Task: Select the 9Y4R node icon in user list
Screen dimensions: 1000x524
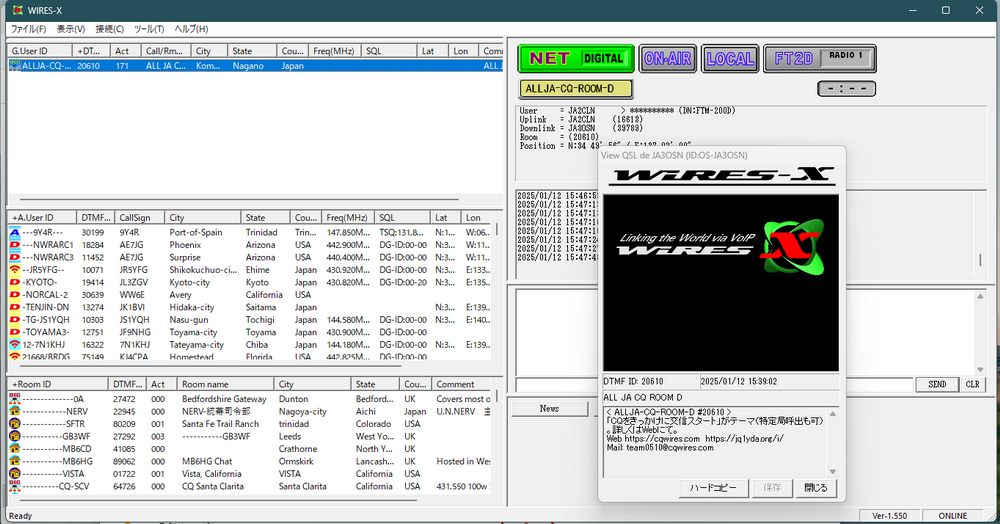Action: coord(15,232)
